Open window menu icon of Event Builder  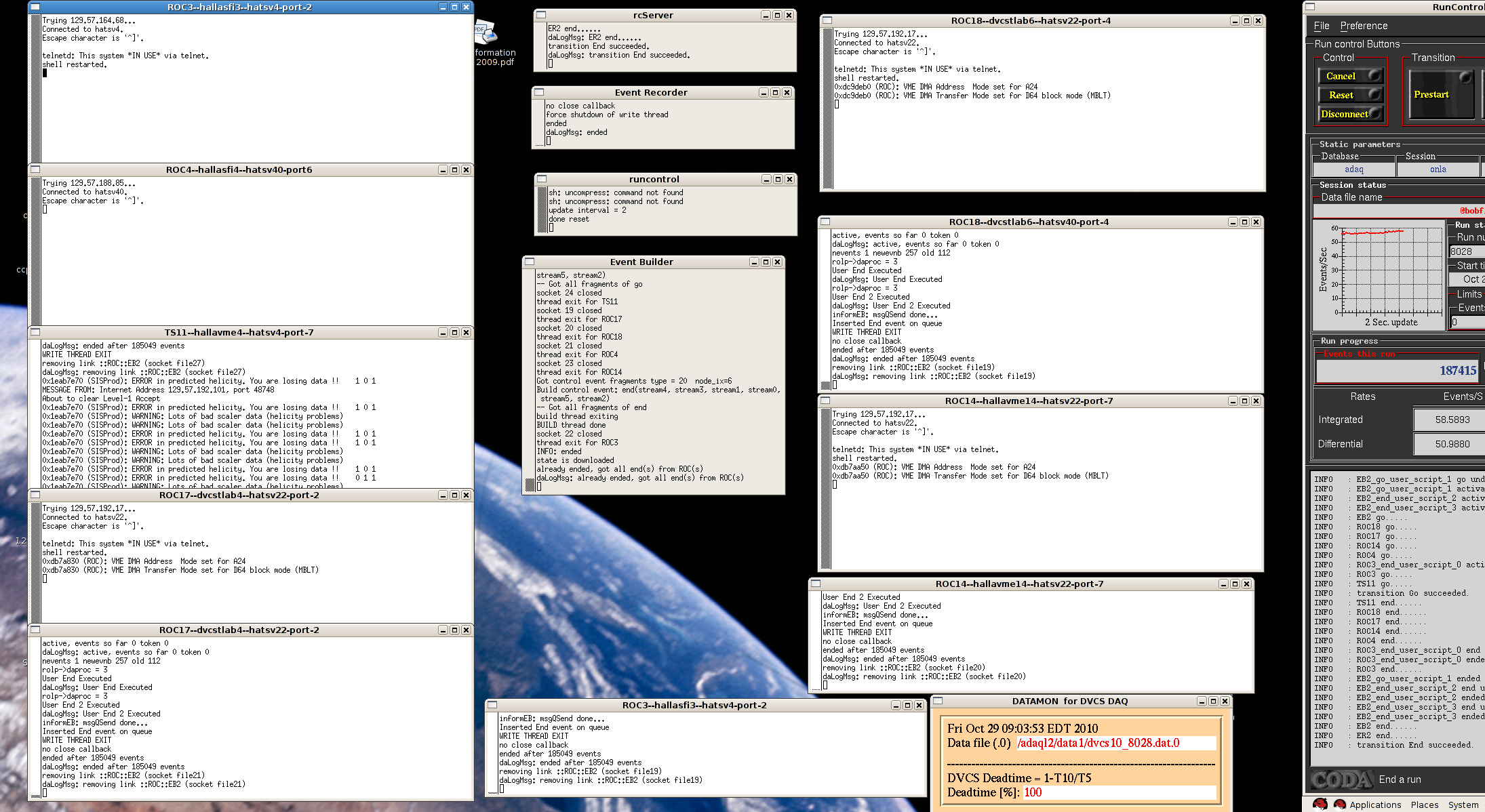point(530,262)
